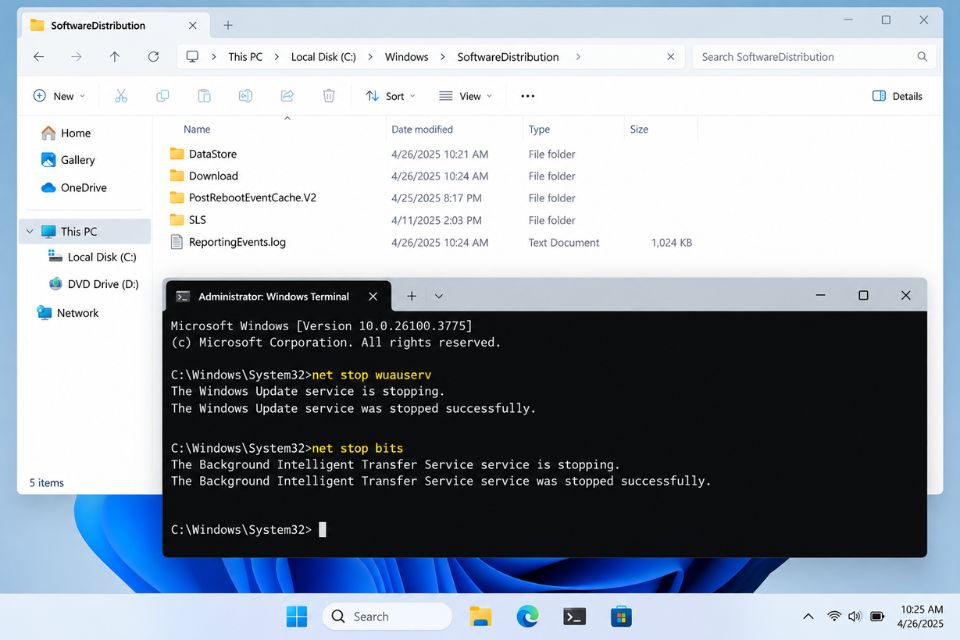Click the search magnifier icon in Explorer
The image size is (960, 640).
(922, 57)
